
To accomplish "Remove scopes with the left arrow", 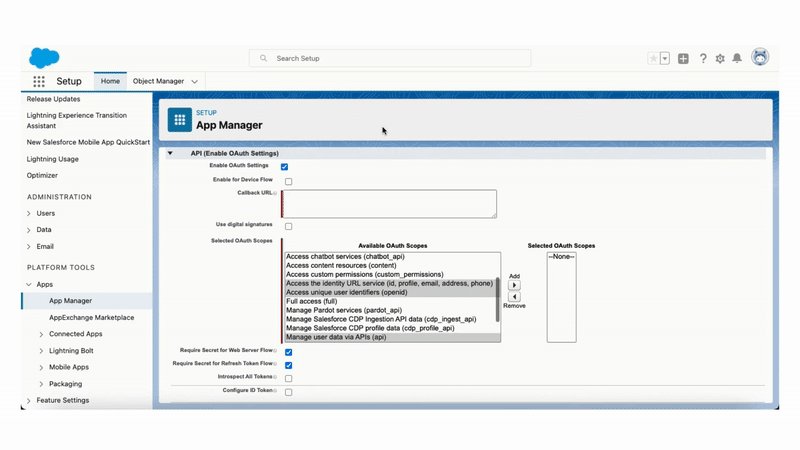I will (514, 296).
